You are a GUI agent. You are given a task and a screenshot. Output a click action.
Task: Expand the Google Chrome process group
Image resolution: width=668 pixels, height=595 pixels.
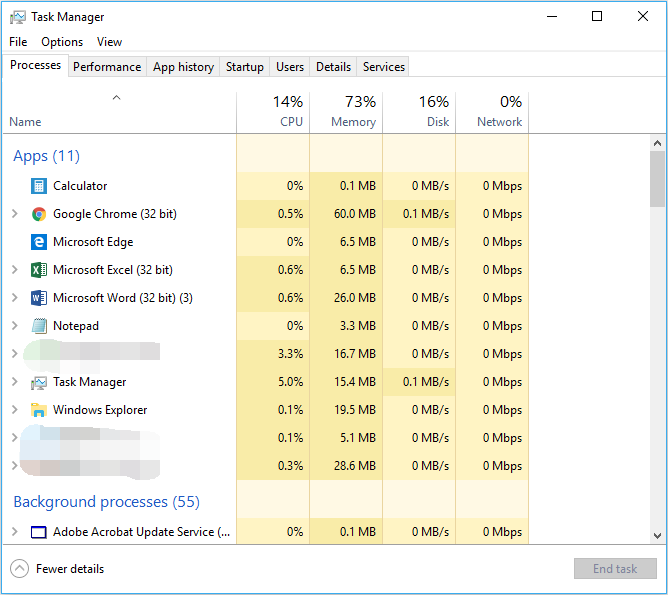coord(14,214)
